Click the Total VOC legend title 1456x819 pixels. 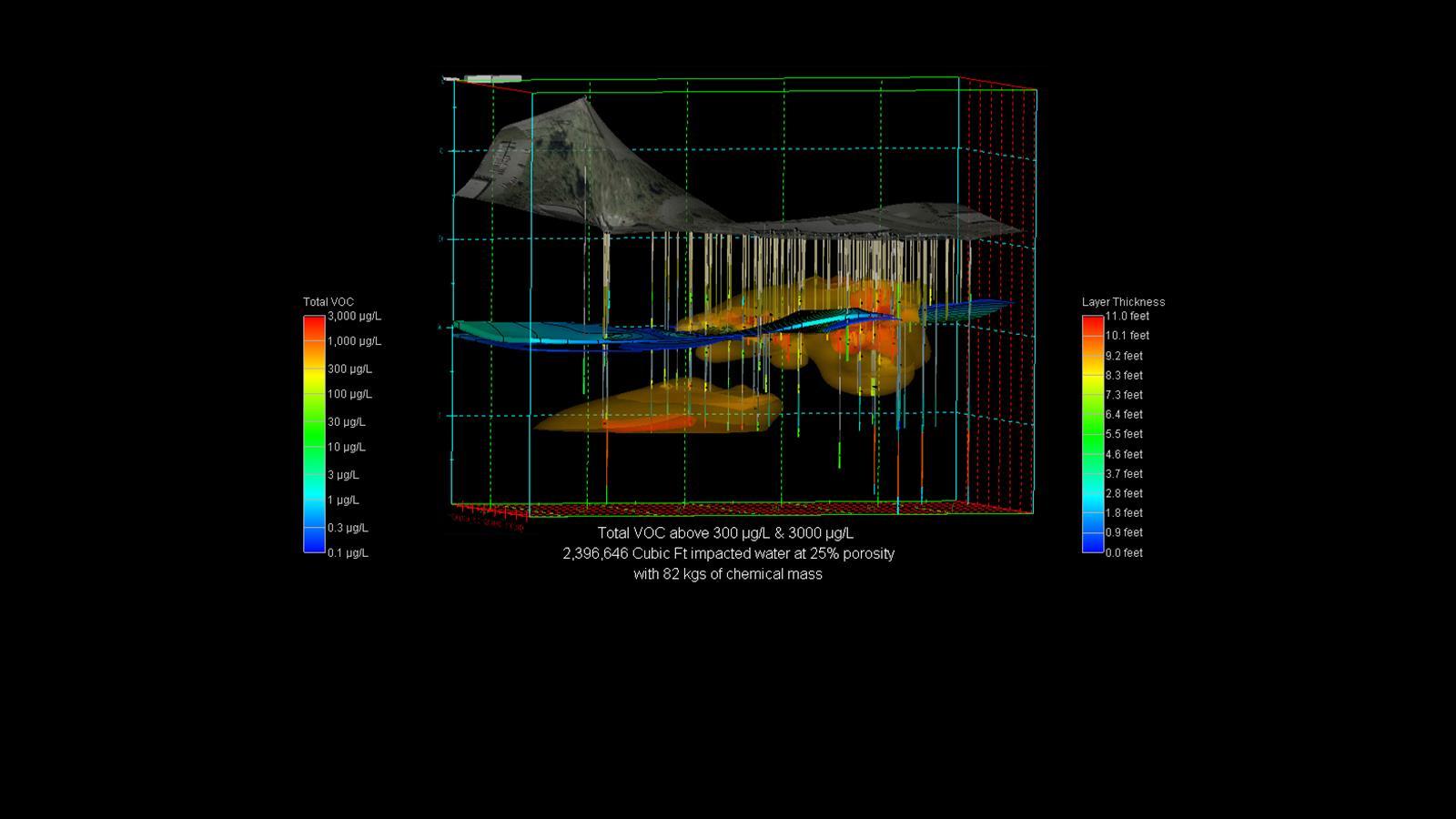(328, 302)
